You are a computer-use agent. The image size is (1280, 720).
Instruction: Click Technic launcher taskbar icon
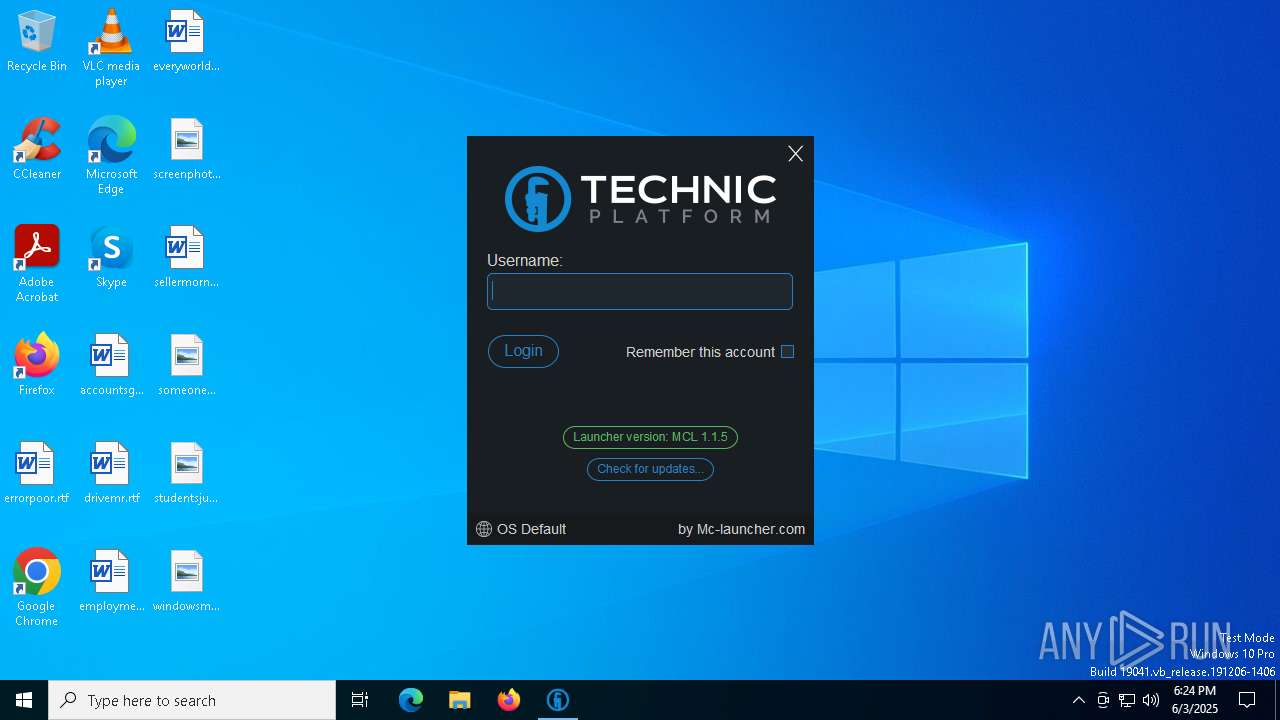pyautogui.click(x=557, y=700)
